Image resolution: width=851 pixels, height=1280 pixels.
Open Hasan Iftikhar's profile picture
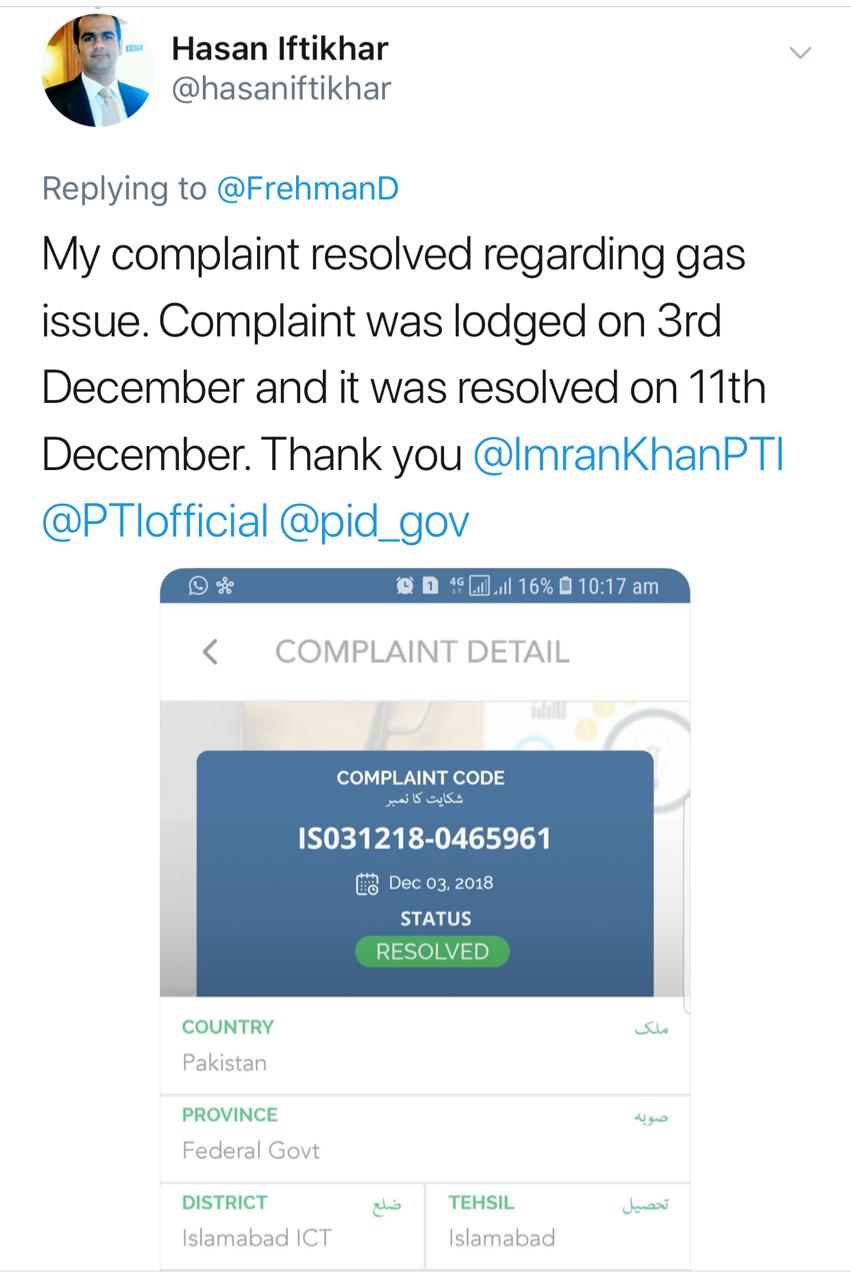click(96, 71)
